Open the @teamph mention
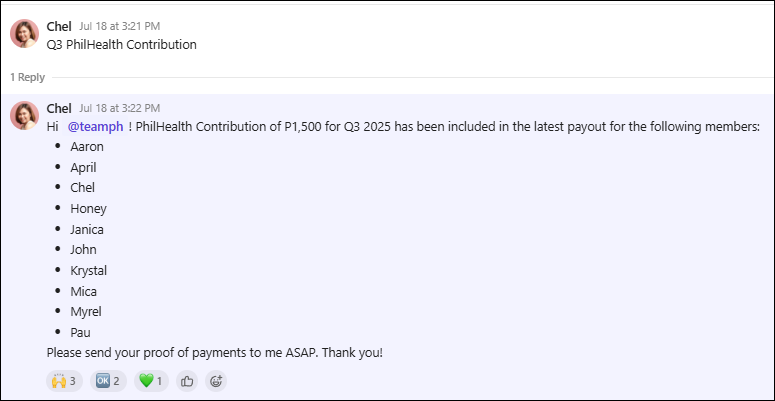Viewport: 775px width, 401px height. coord(95,127)
